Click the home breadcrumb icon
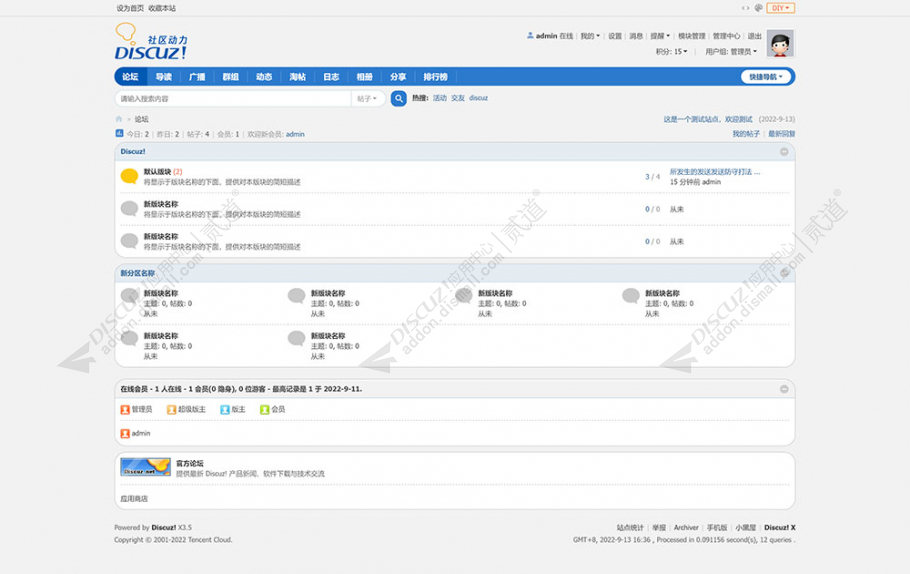The width and height of the screenshot is (910, 574). [119, 119]
